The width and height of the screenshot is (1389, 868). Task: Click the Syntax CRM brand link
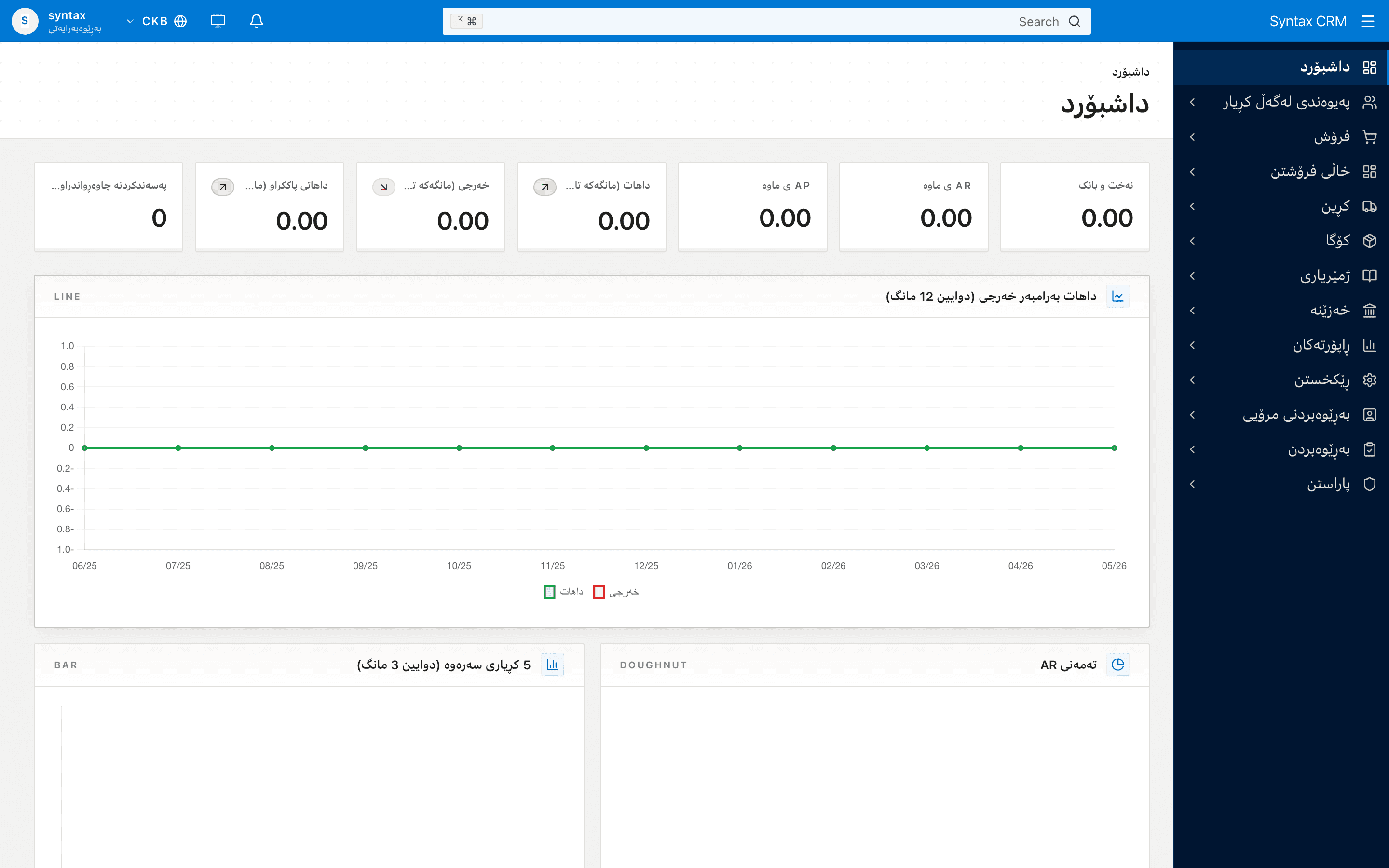tap(1307, 21)
